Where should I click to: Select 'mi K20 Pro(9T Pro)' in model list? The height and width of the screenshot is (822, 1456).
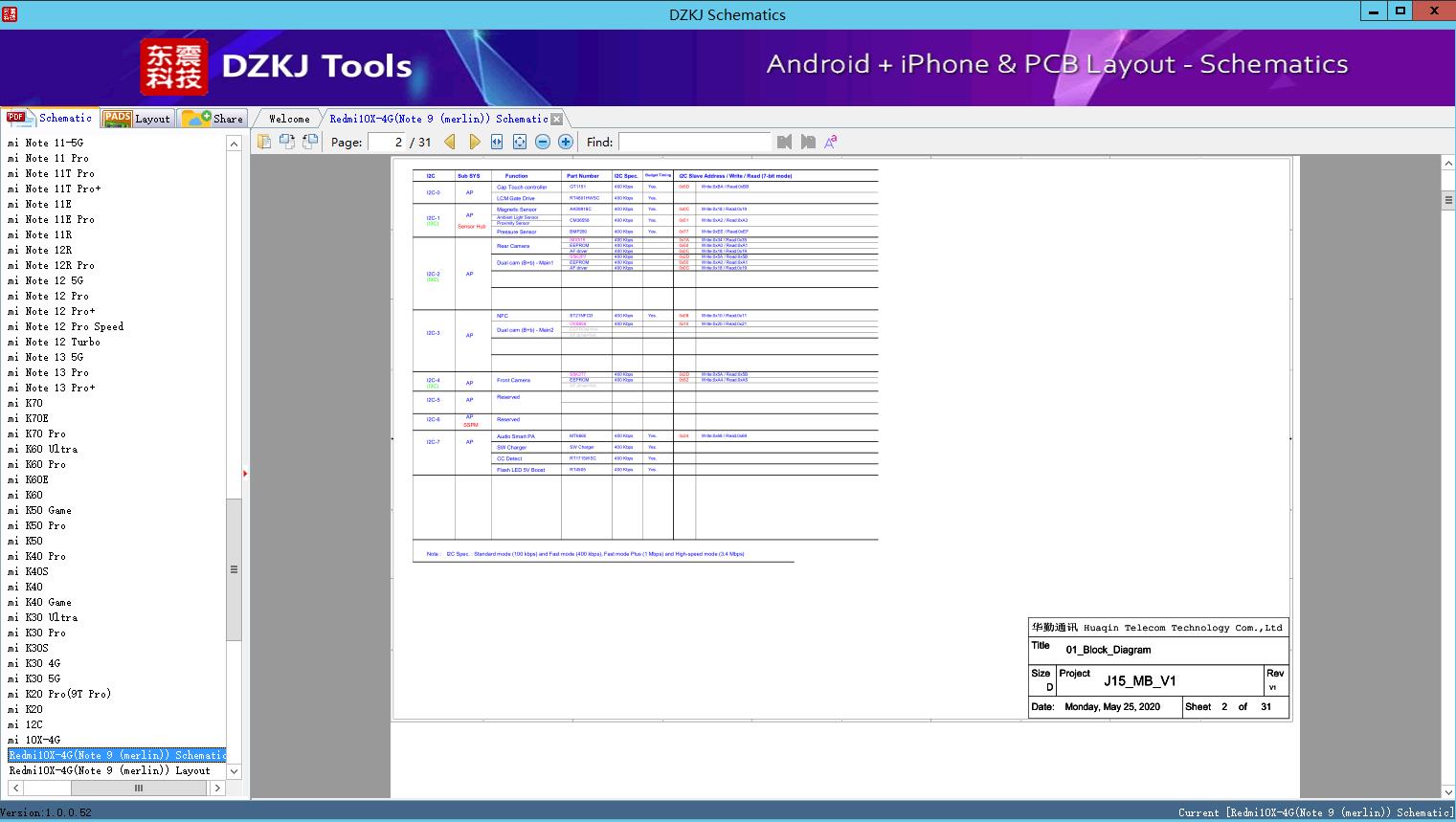coord(59,694)
